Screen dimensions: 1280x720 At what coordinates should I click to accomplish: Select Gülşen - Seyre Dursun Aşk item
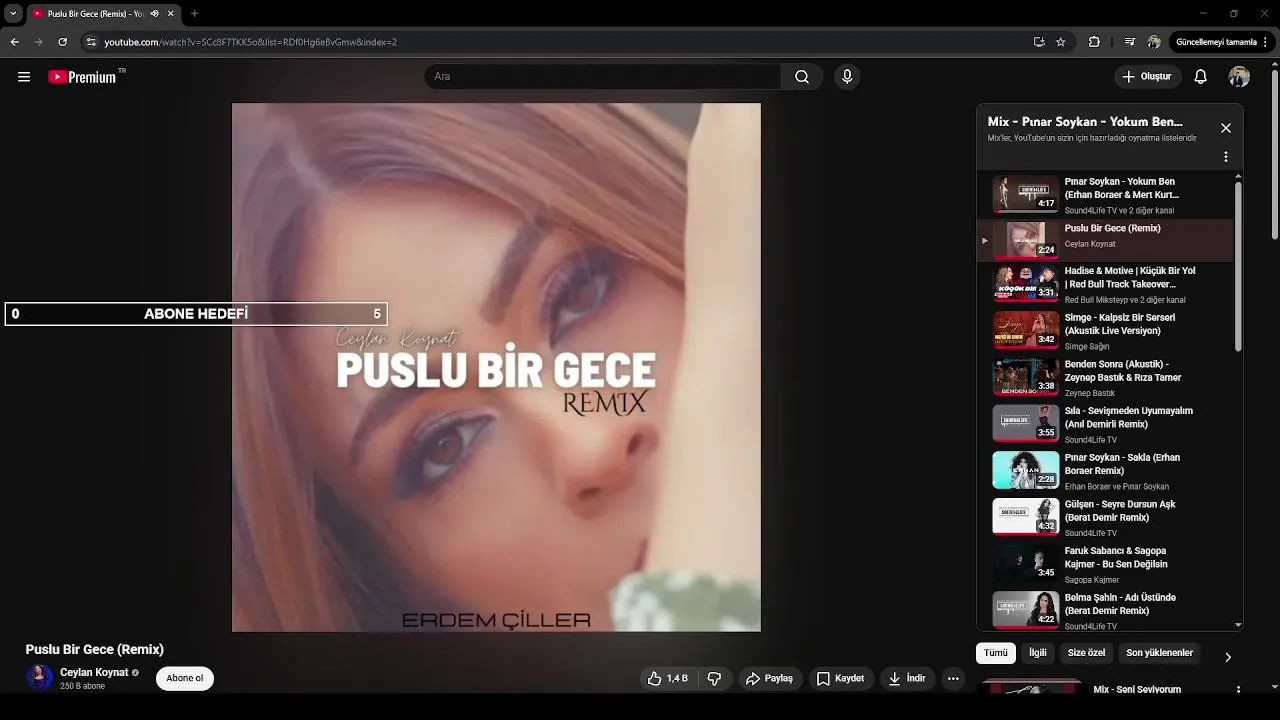coord(1105,518)
